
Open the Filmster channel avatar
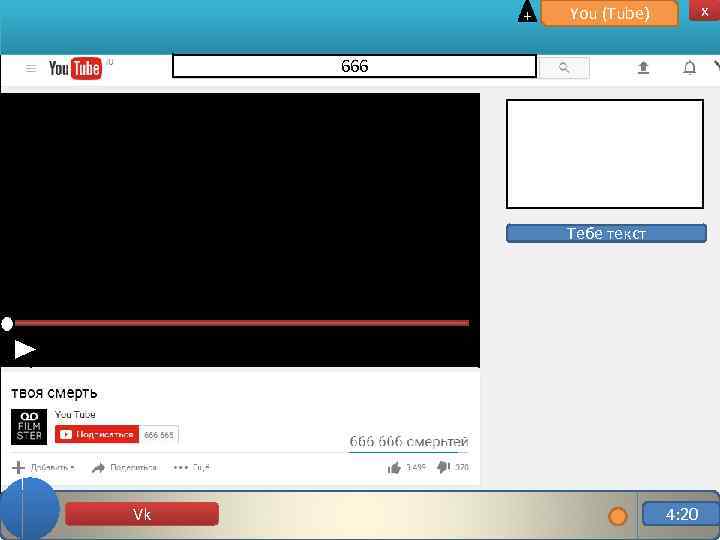tap(29, 427)
